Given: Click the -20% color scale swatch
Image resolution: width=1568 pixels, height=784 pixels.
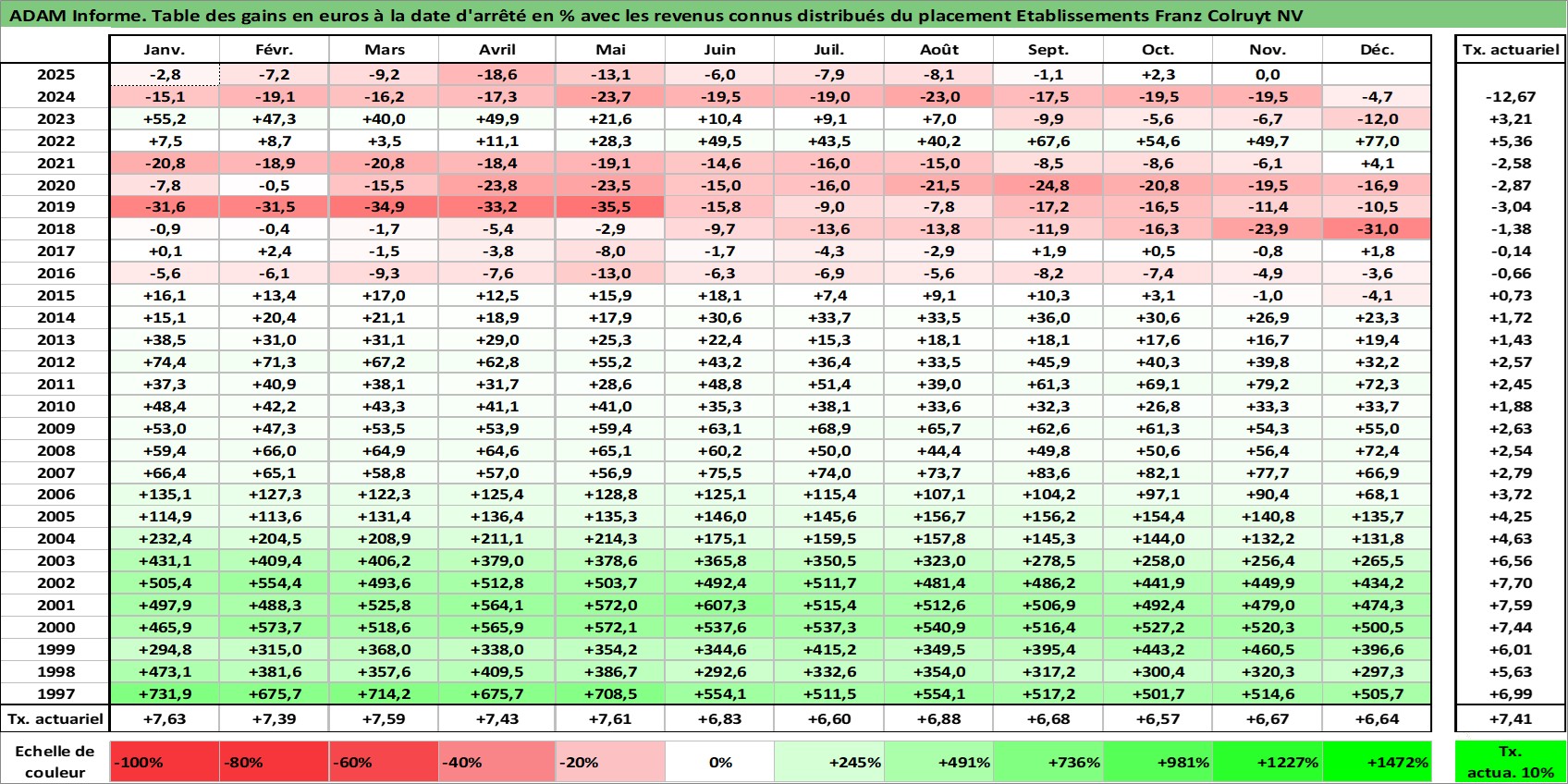Looking at the screenshot, I should point(610,762).
